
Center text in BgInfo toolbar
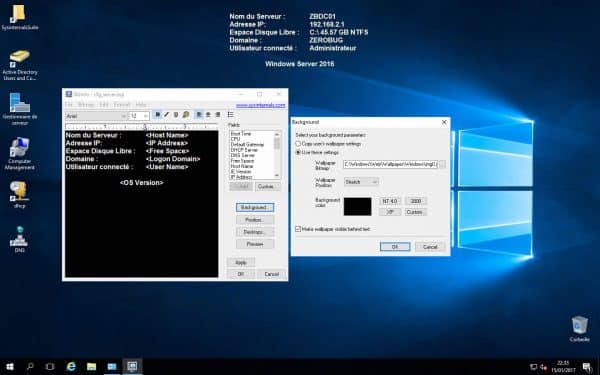pyautogui.click(x=208, y=115)
